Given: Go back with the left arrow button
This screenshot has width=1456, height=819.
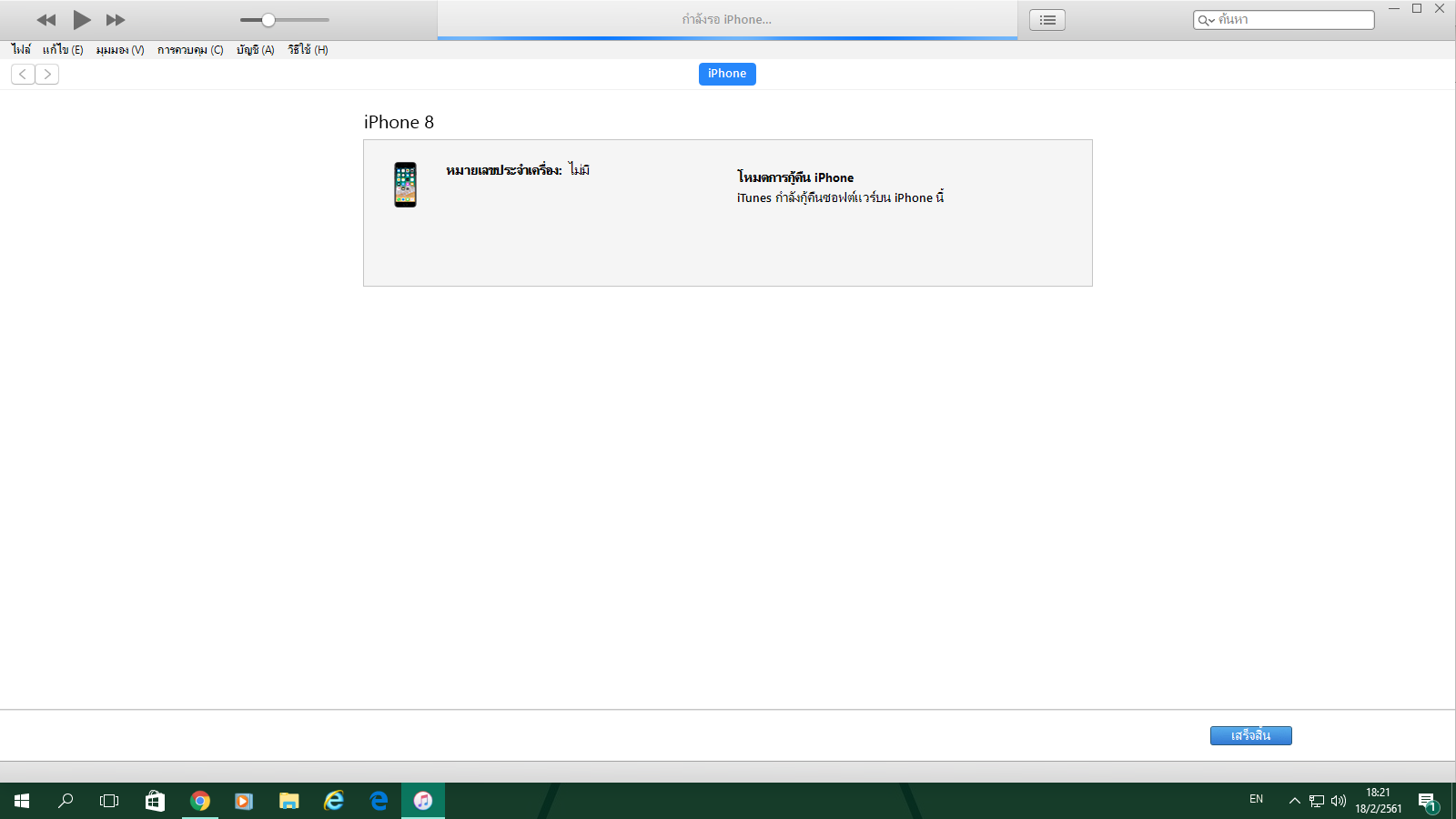Looking at the screenshot, I should [x=23, y=75].
